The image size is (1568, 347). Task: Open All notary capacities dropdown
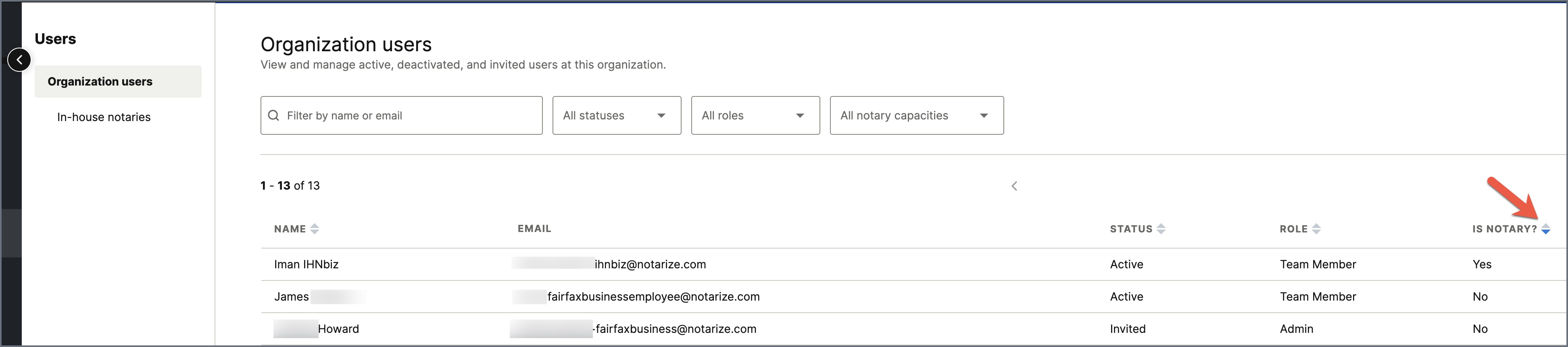coord(916,116)
